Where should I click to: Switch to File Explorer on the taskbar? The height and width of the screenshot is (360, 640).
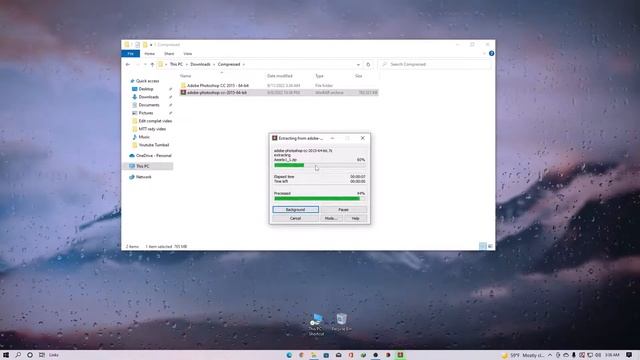coord(313,355)
